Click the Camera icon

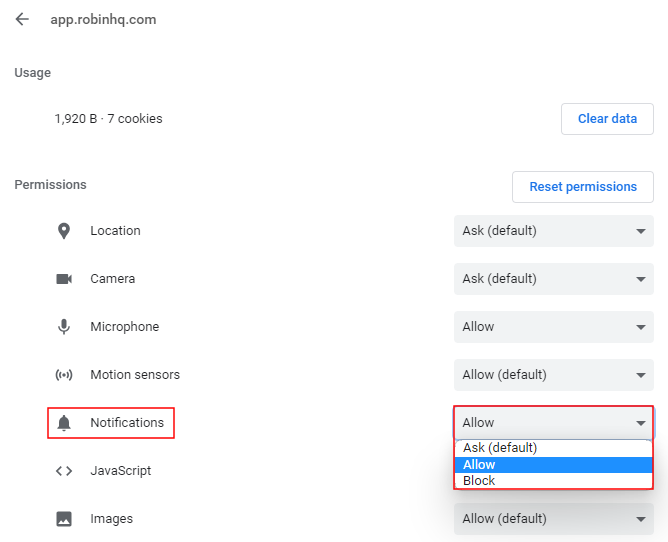tap(64, 279)
